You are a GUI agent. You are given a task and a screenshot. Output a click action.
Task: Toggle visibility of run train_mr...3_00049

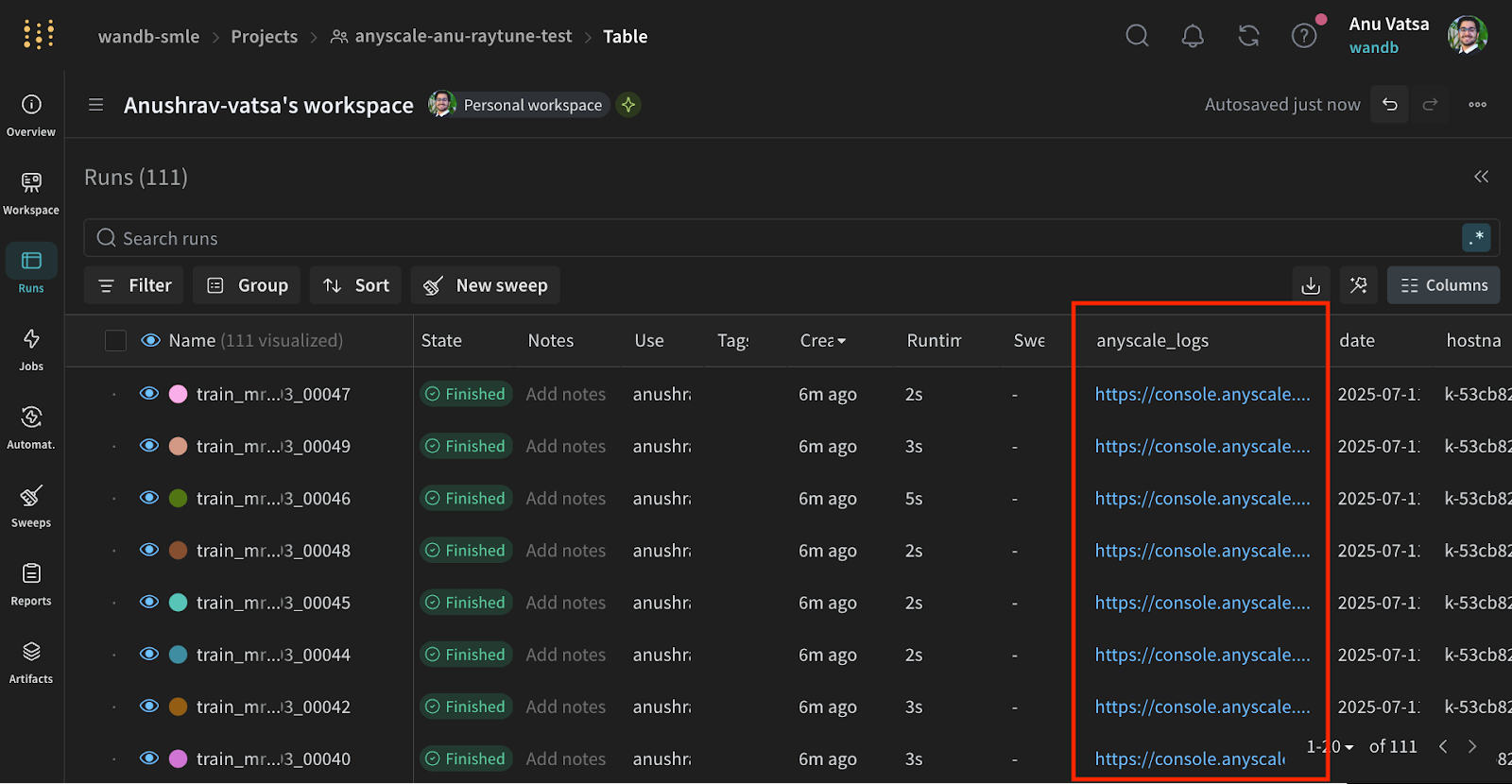point(149,446)
